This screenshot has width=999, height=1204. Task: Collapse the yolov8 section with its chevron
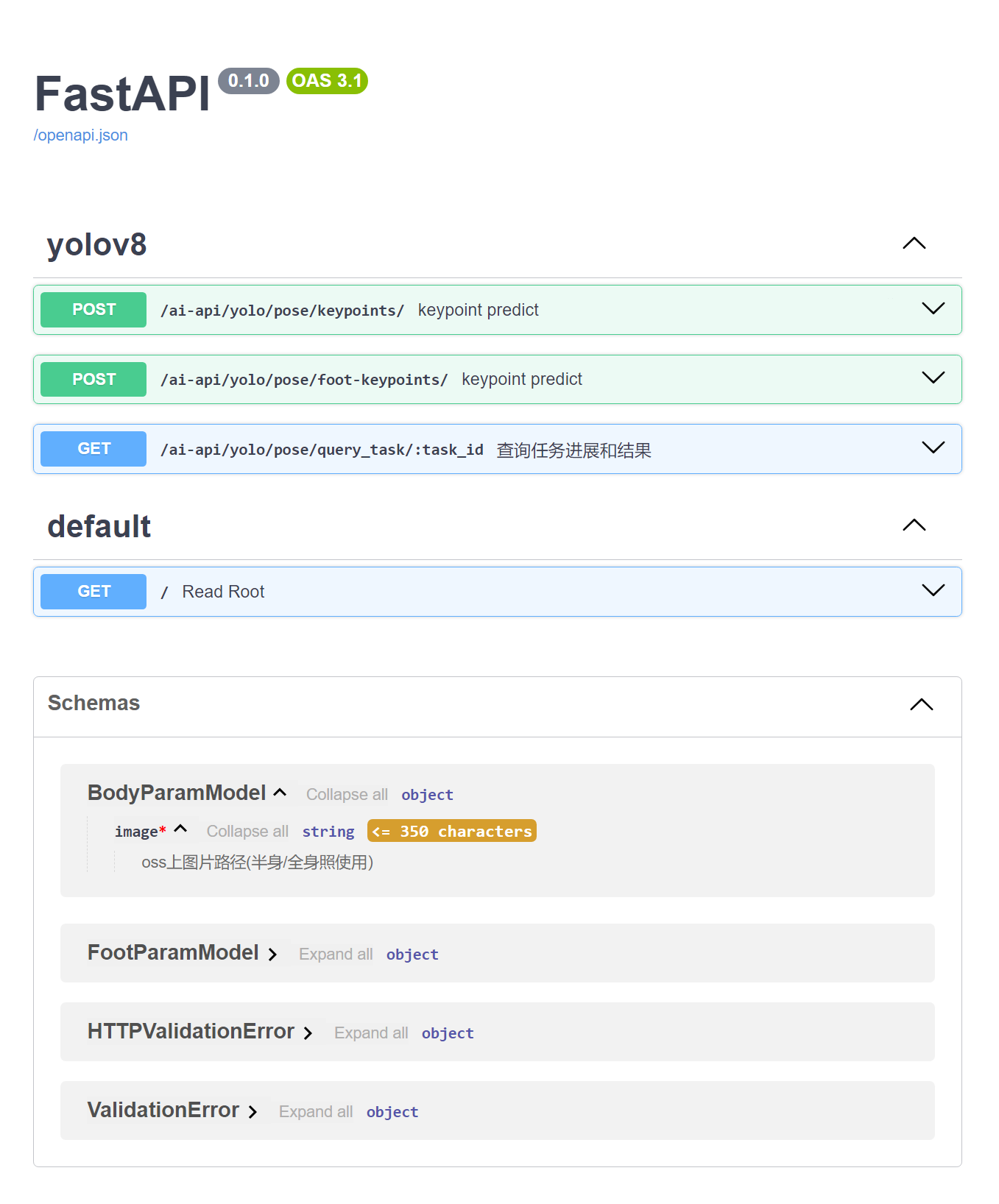click(914, 244)
